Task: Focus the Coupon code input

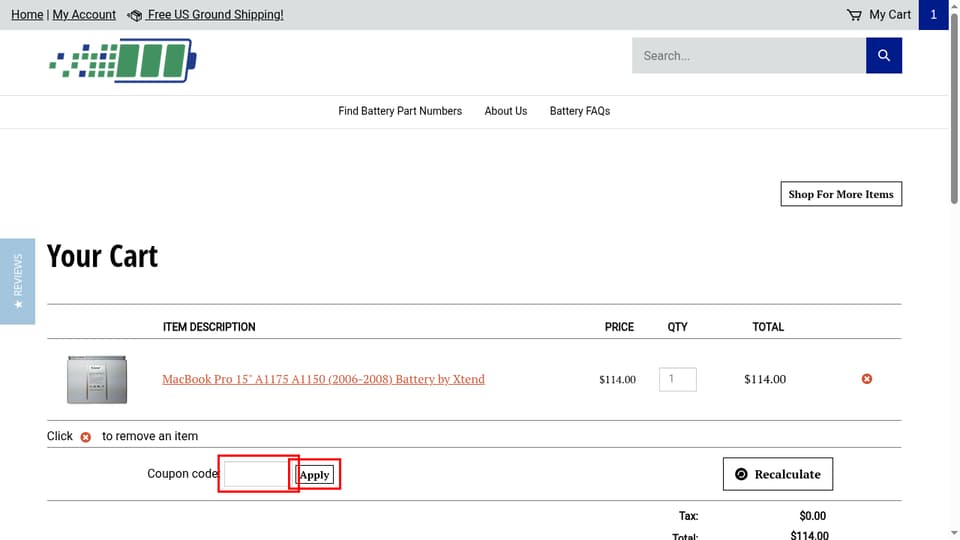Action: pyautogui.click(x=257, y=474)
